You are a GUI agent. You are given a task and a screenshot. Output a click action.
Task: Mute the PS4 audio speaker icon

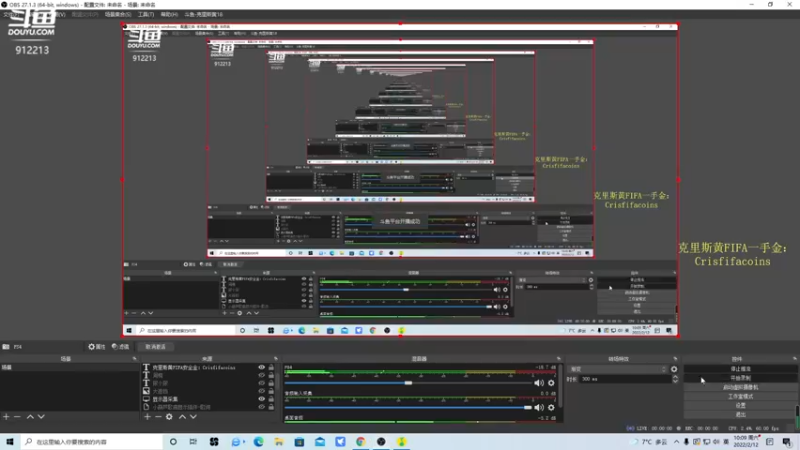pyautogui.click(x=539, y=383)
